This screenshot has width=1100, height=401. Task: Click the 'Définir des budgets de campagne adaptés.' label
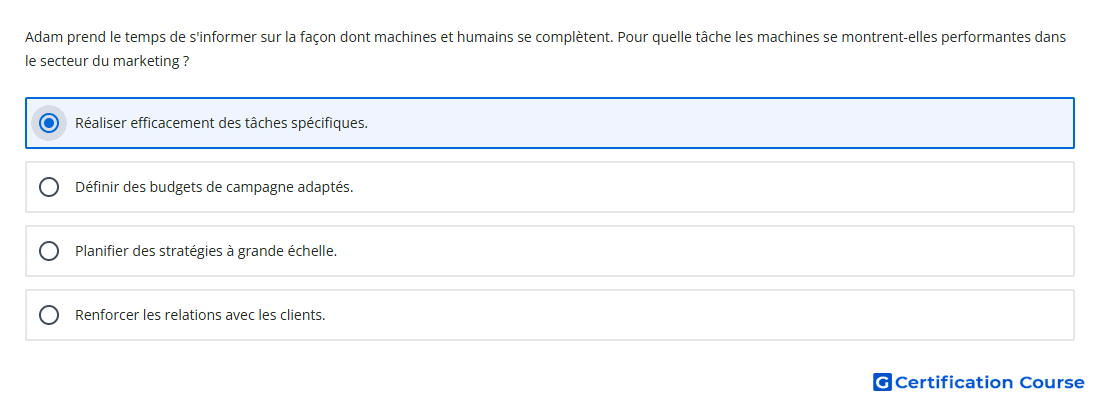tap(214, 187)
